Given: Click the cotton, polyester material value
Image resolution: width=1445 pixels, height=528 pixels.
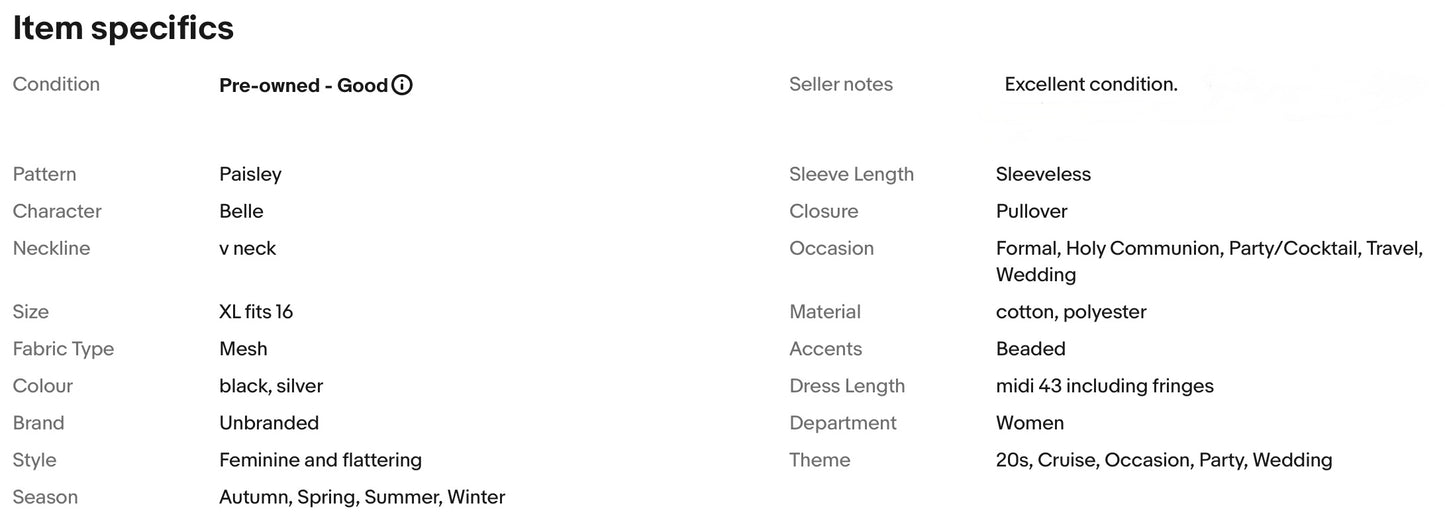Looking at the screenshot, I should point(1071,312).
